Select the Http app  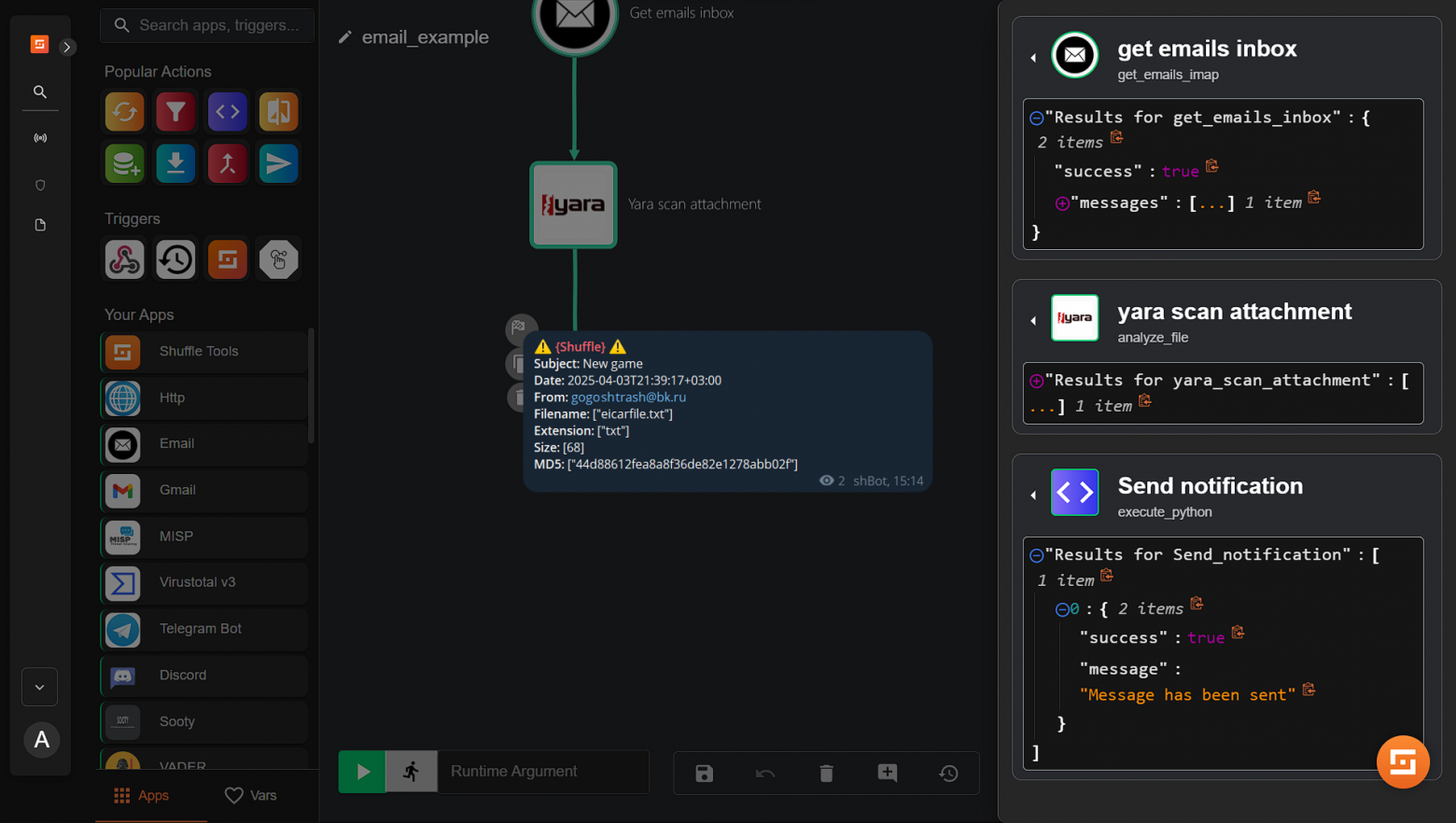click(203, 398)
